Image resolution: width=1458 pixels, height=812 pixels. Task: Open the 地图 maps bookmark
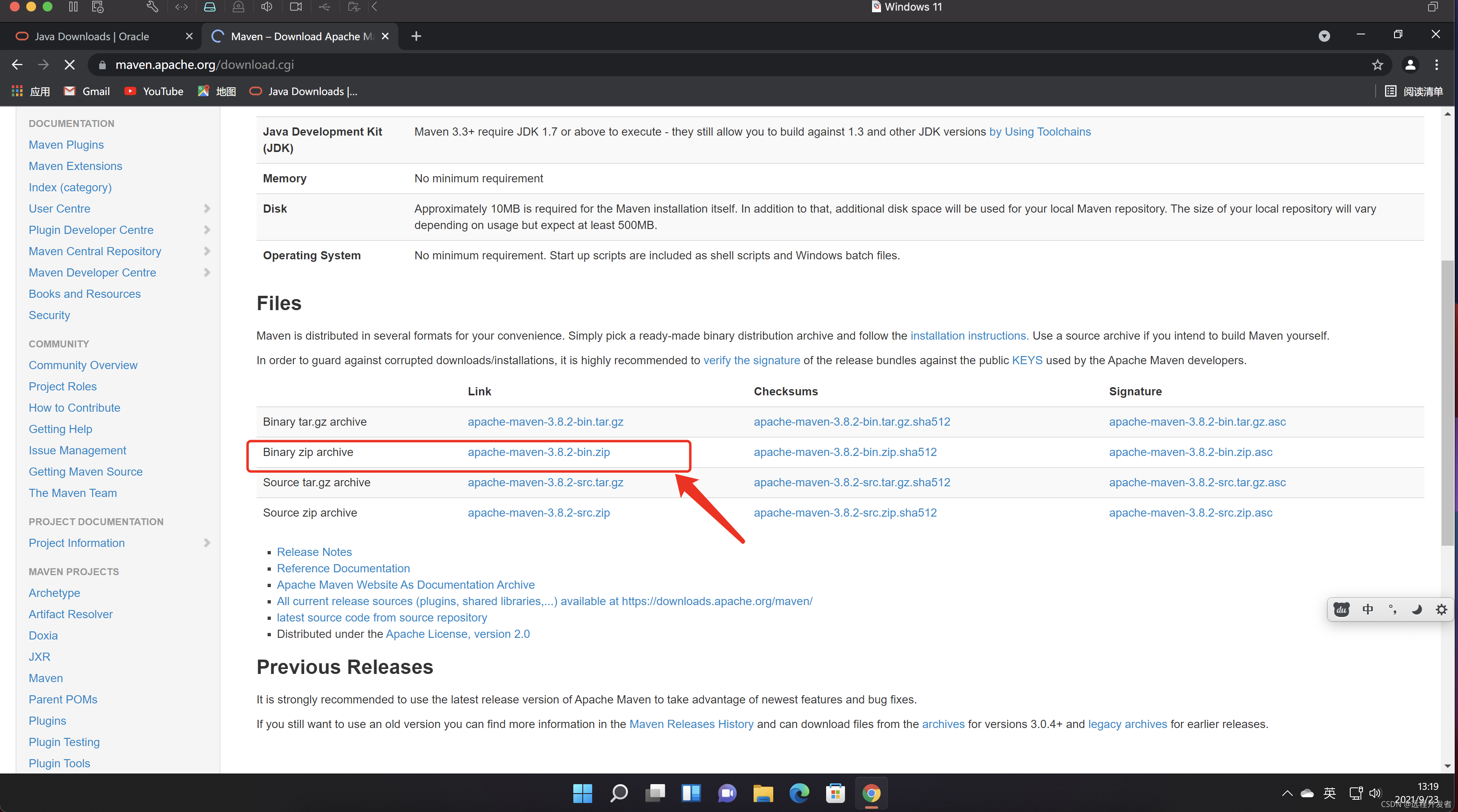pyautogui.click(x=217, y=91)
